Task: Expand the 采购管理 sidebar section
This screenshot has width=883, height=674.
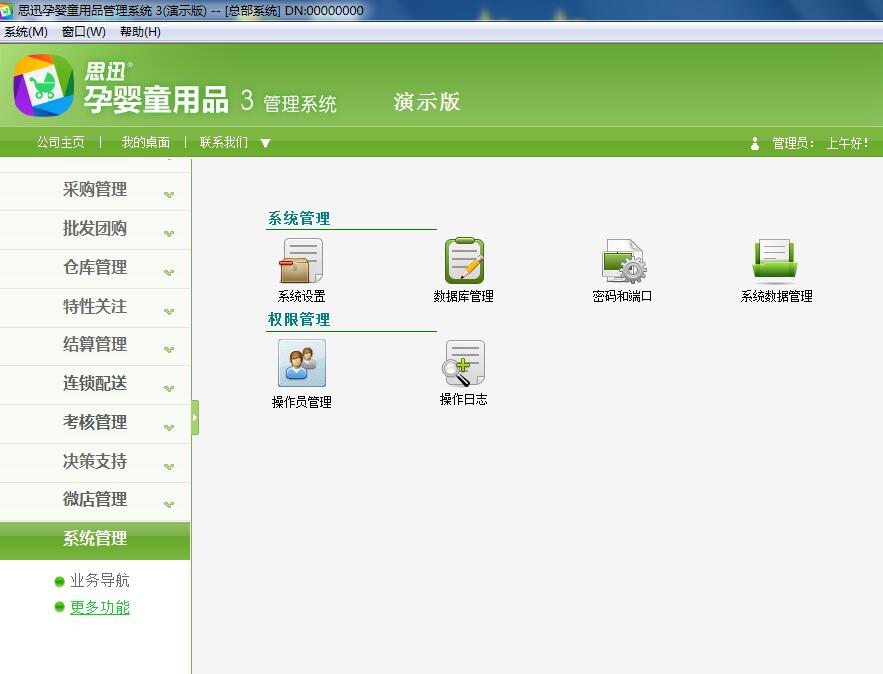Action: pos(95,190)
